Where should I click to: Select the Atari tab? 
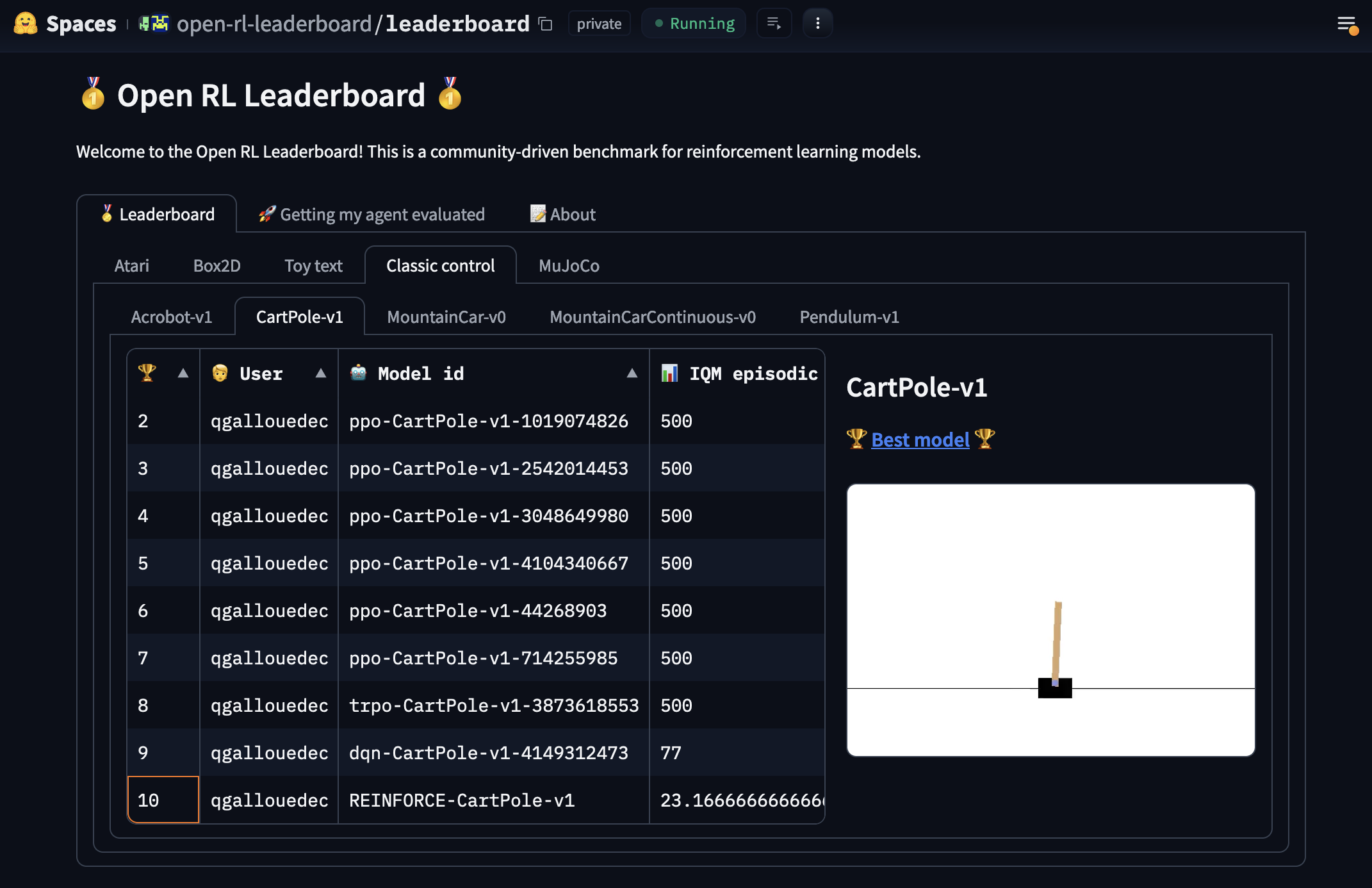click(x=131, y=265)
